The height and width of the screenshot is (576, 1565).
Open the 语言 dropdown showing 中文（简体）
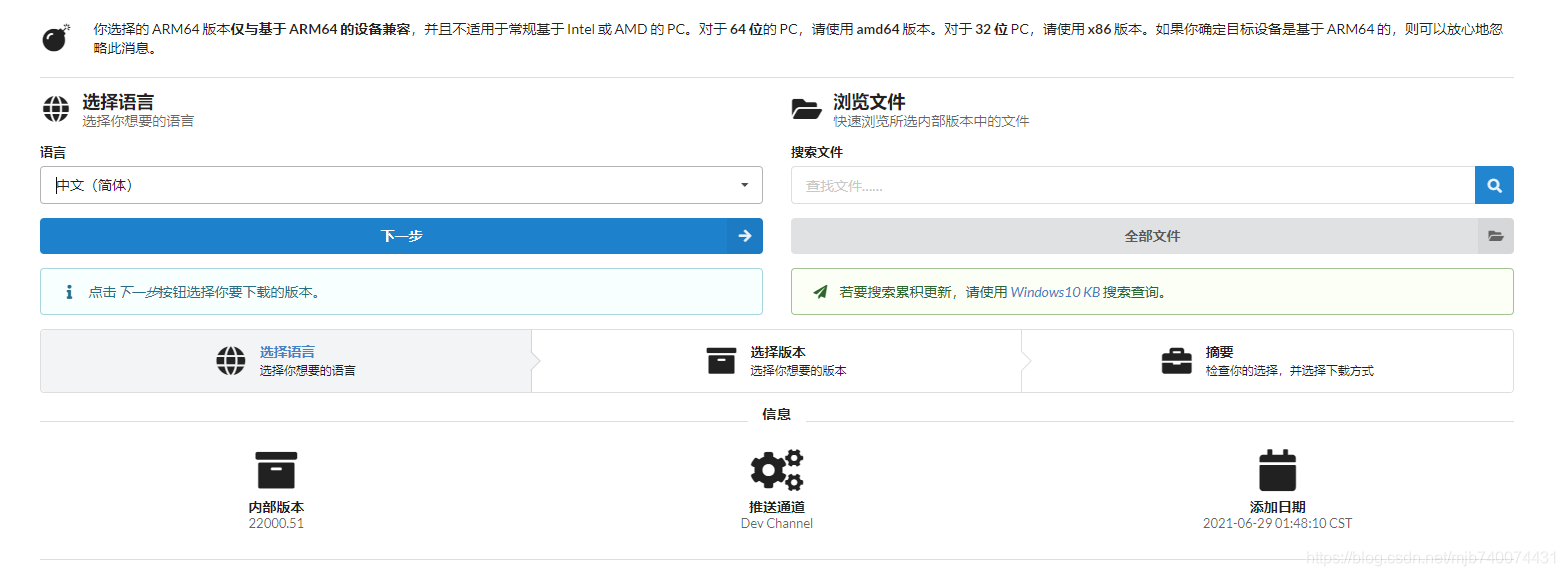click(x=401, y=185)
